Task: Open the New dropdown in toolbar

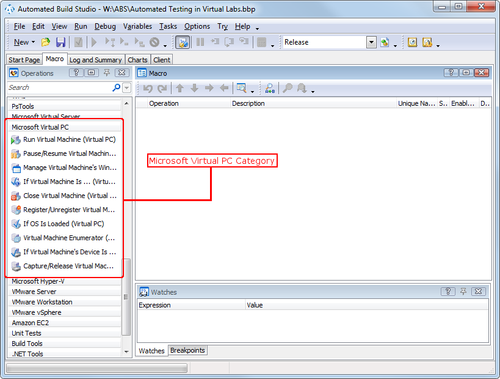Action: coord(24,42)
